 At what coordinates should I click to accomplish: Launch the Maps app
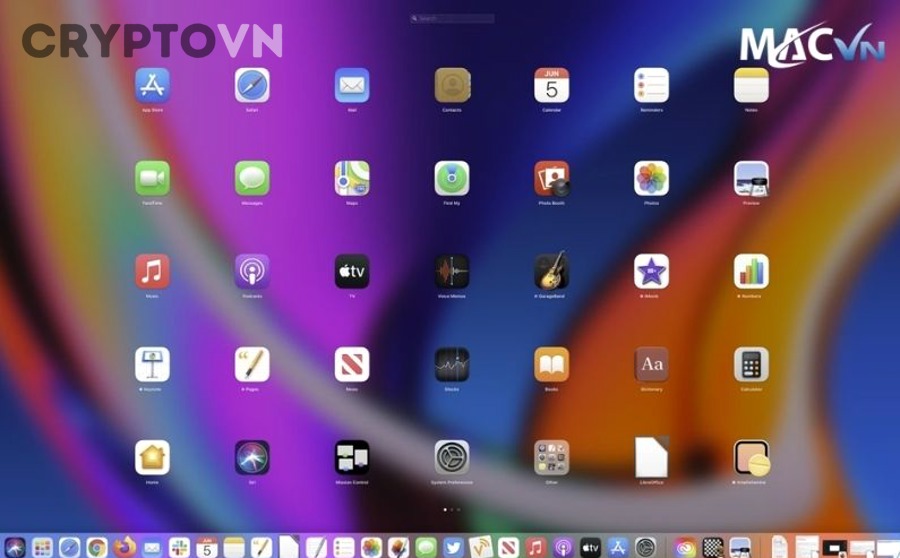(x=352, y=178)
